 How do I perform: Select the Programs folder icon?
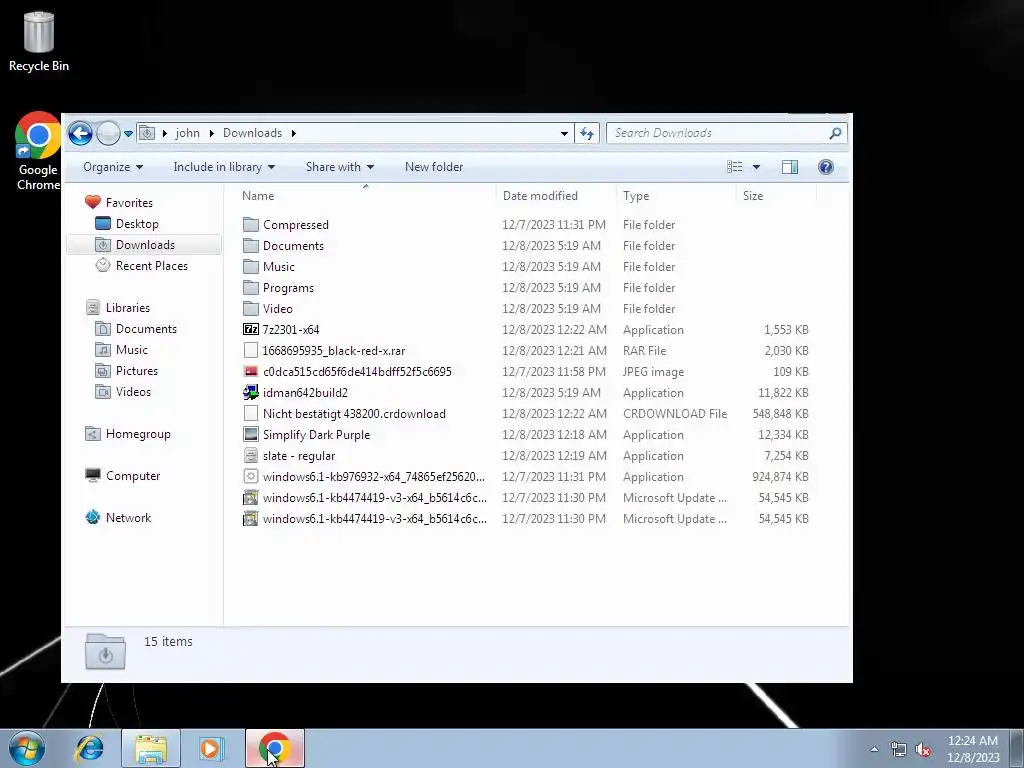251,287
